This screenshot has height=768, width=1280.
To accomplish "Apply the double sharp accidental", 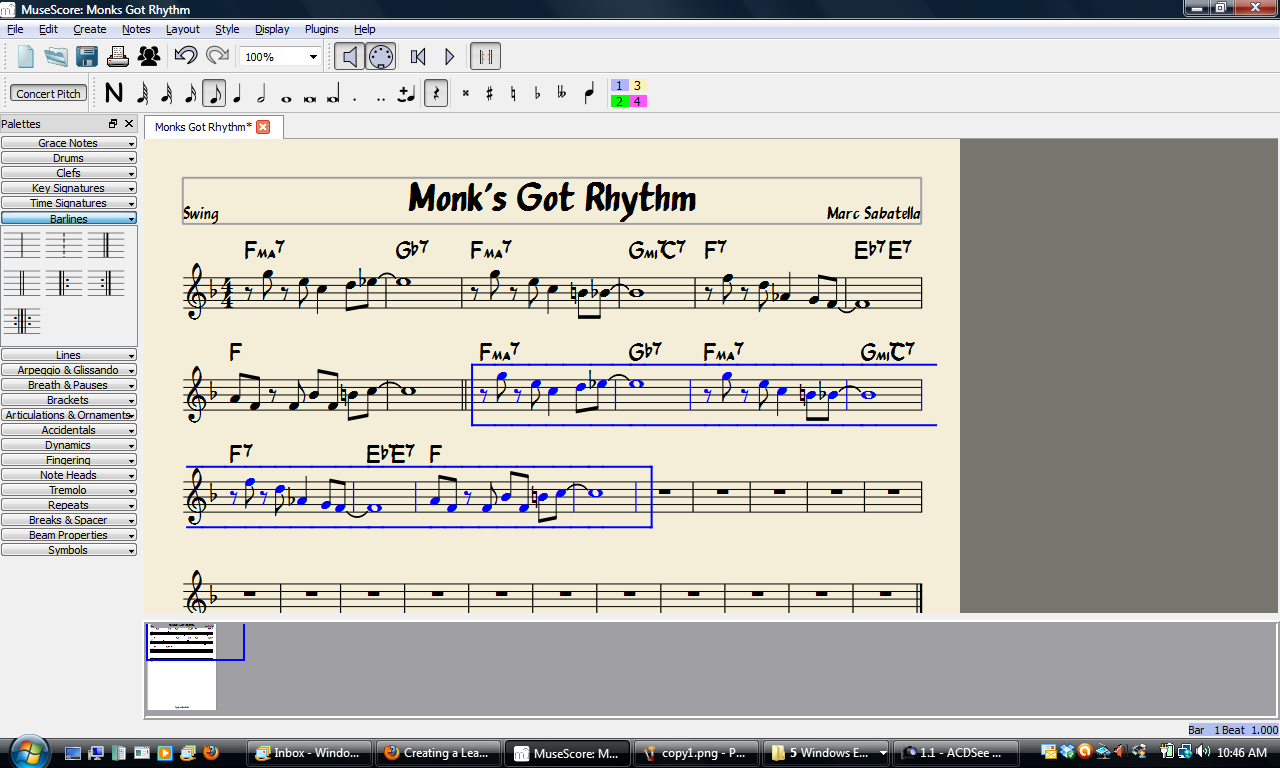I will coord(465,94).
